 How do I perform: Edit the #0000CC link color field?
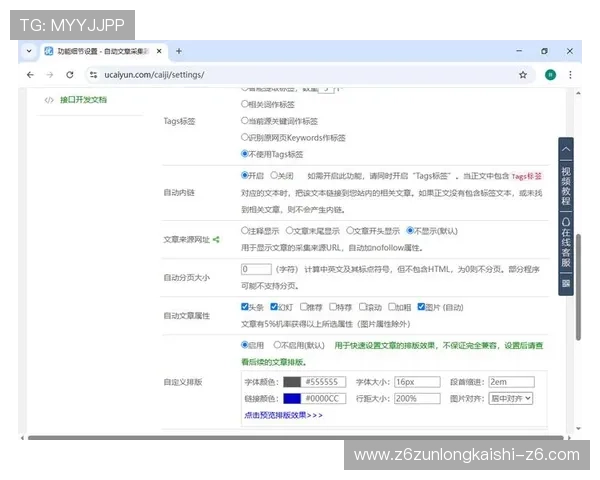(324, 399)
